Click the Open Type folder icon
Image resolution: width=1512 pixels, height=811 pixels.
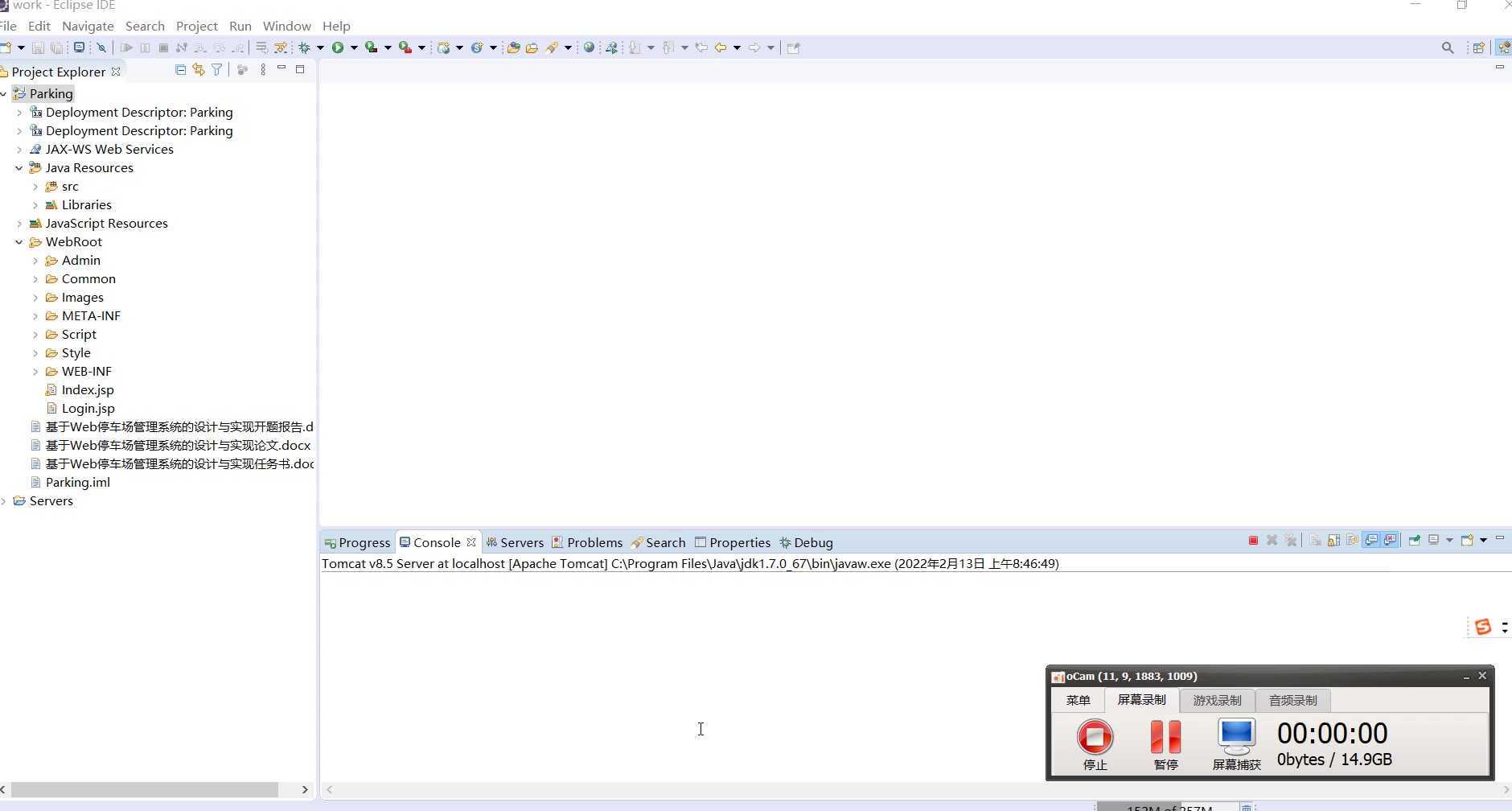(513, 47)
